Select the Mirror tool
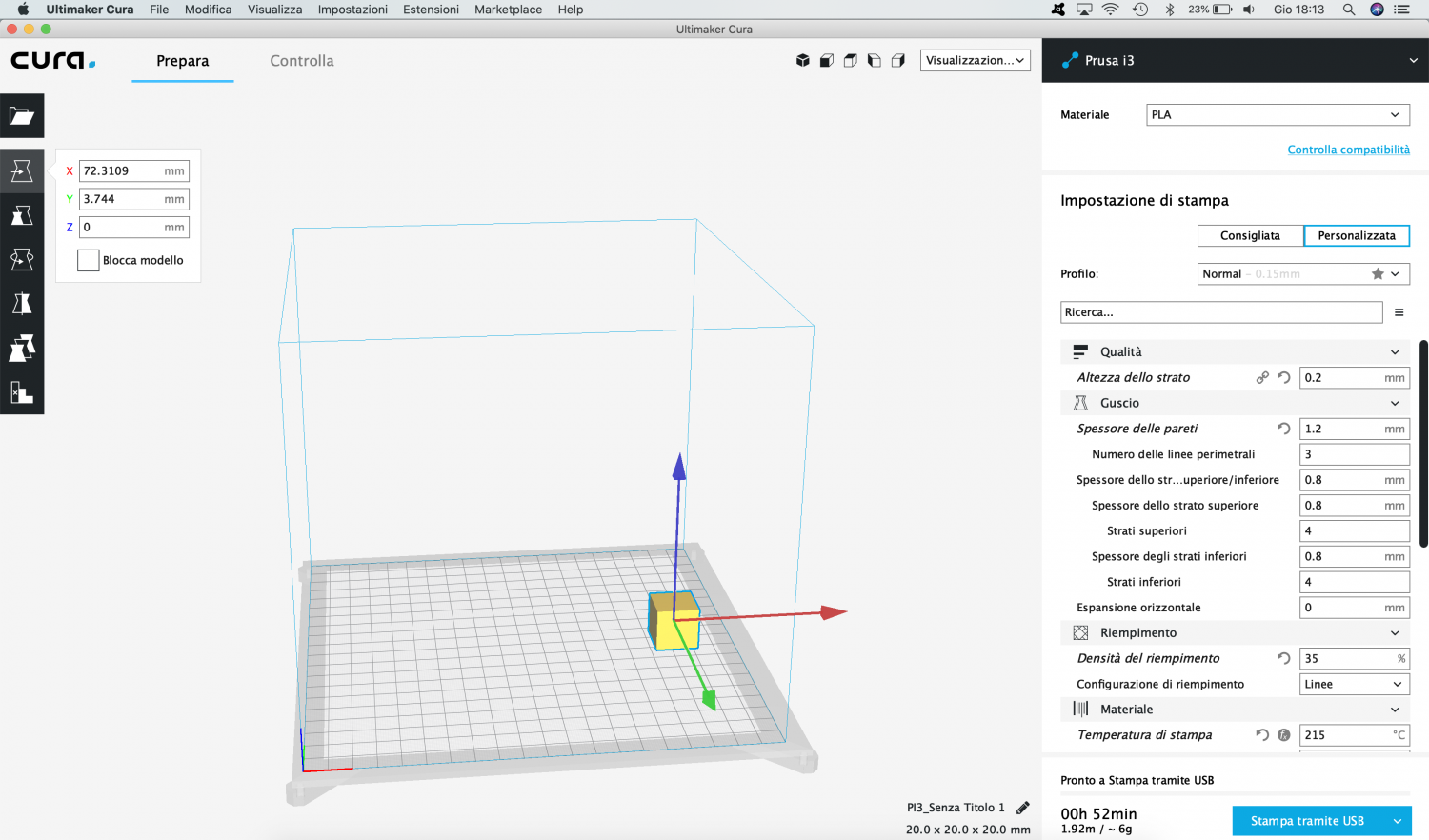 pyautogui.click(x=22, y=304)
